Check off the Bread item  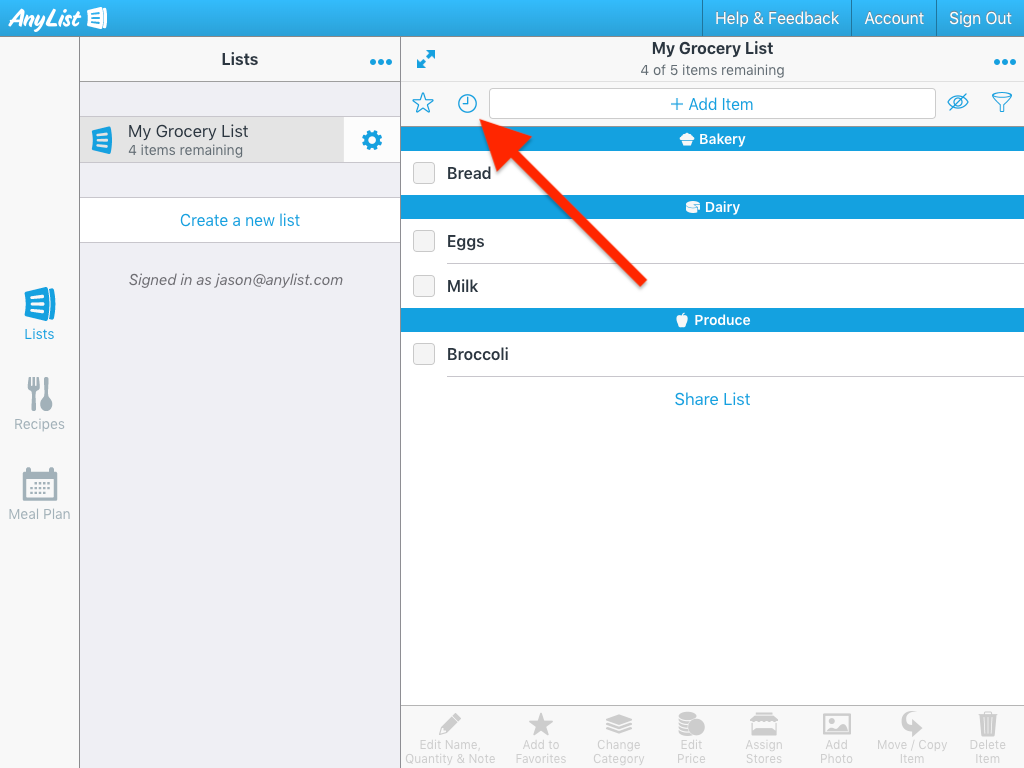coord(424,173)
